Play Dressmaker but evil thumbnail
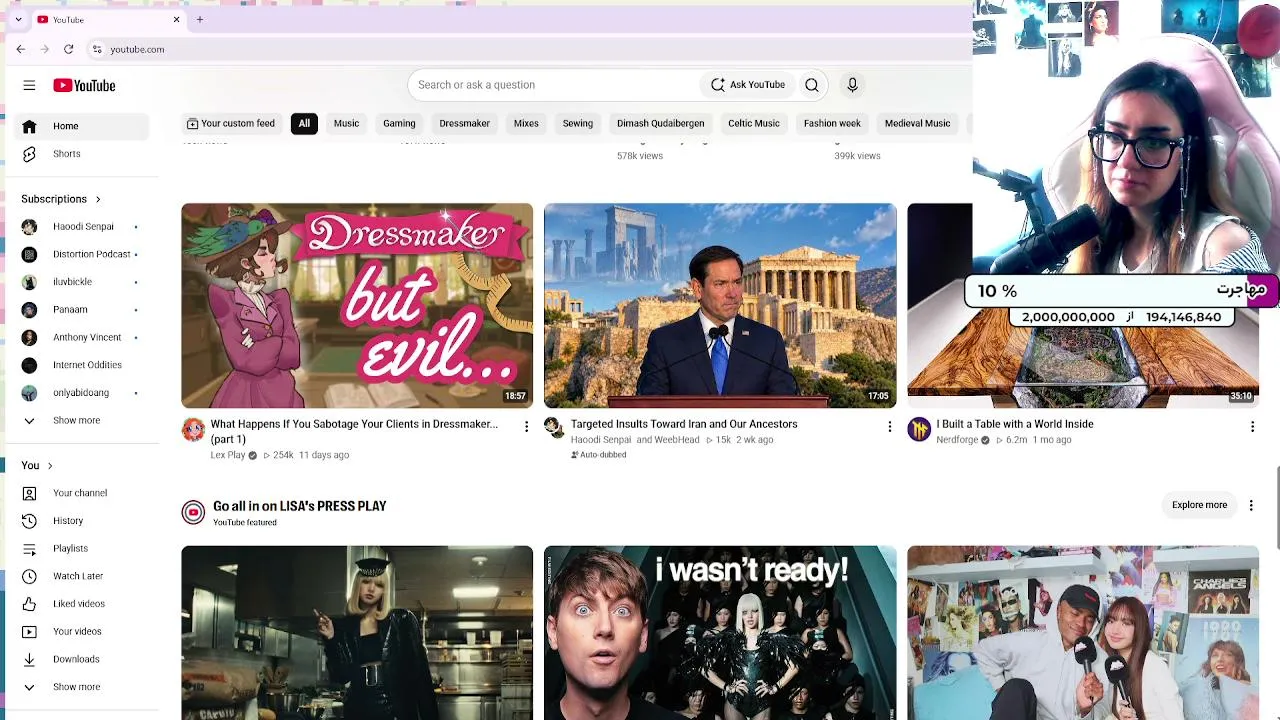The height and width of the screenshot is (720, 1280). [x=357, y=305]
